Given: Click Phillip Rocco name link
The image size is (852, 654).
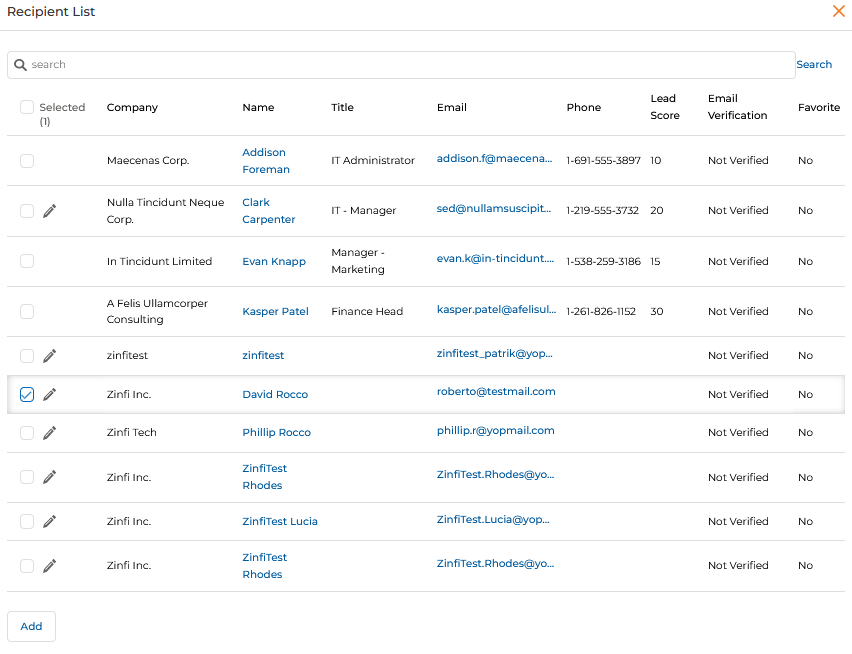Looking at the screenshot, I should [x=277, y=432].
